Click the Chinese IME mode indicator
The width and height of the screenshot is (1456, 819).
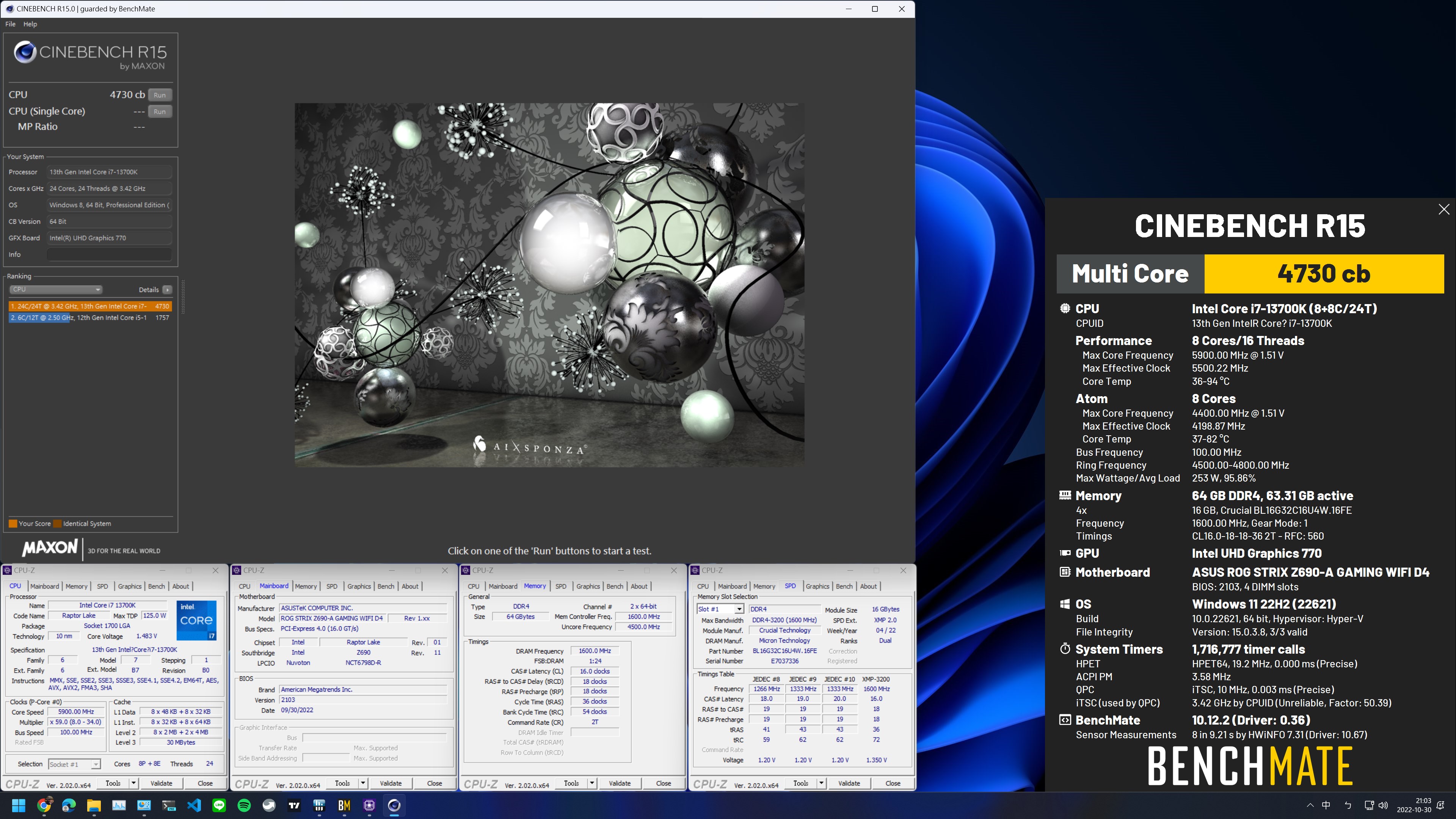pos(1326,805)
